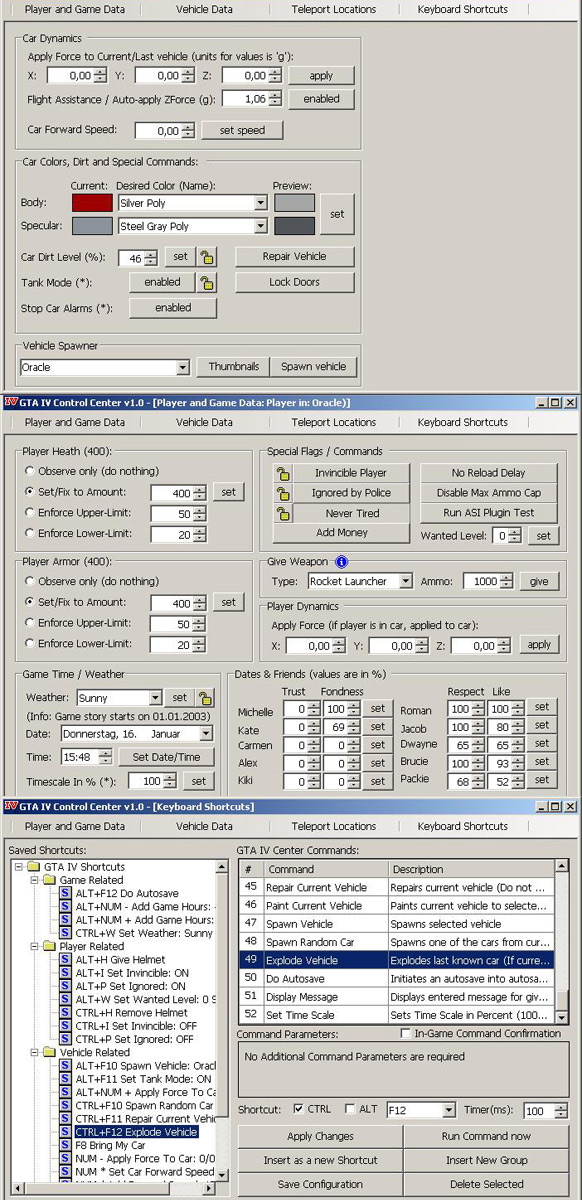This screenshot has width=582, height=1200.
Task: Open the shortcut key dropdown showing F12
Action: click(x=448, y=1110)
